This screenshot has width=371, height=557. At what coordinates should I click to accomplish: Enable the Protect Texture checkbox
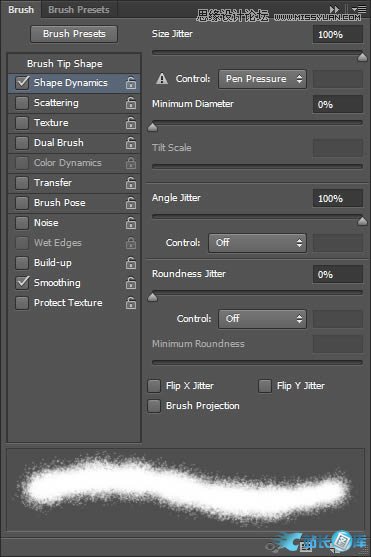point(22,303)
